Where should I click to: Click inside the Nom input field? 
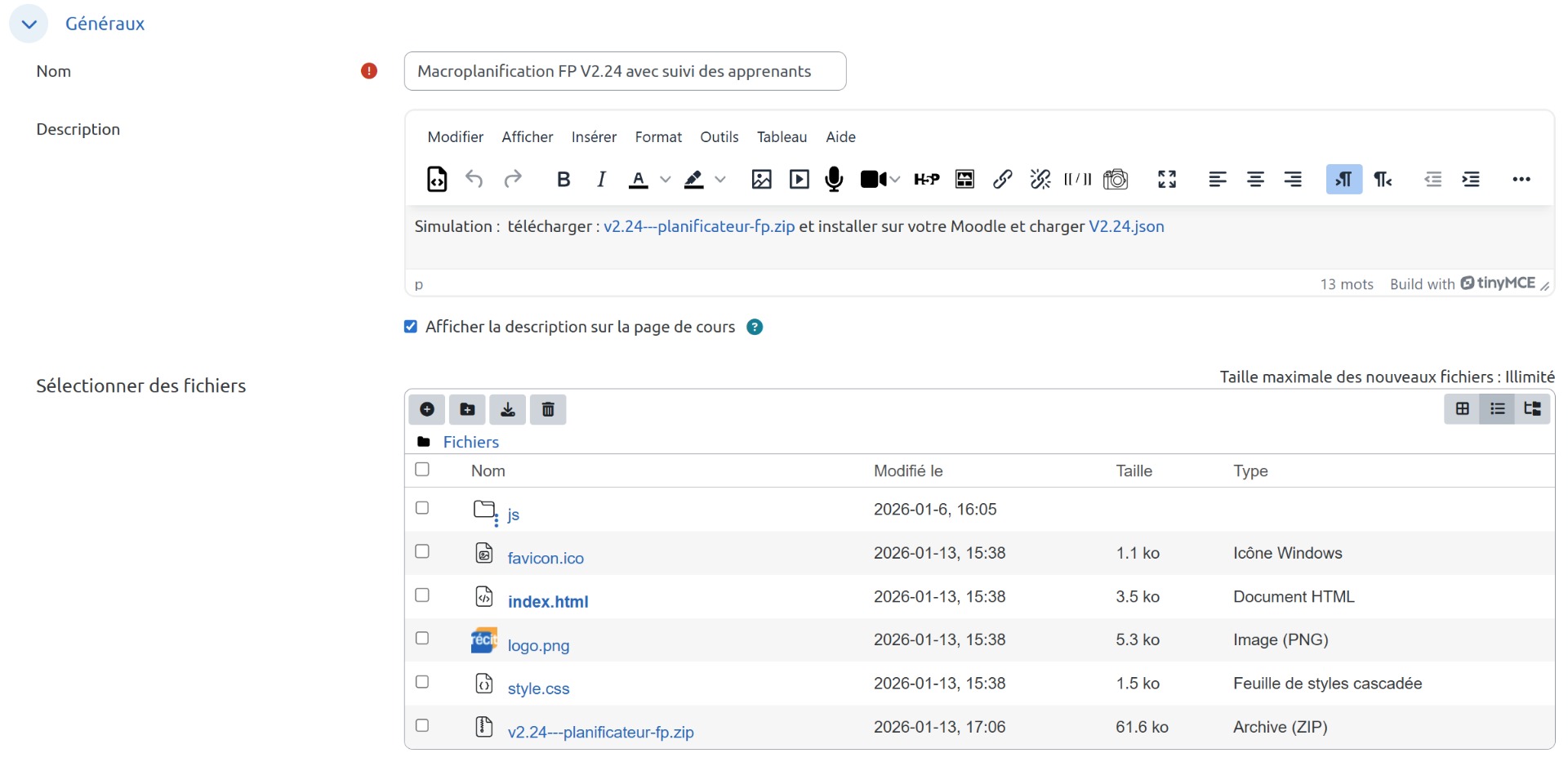click(625, 71)
